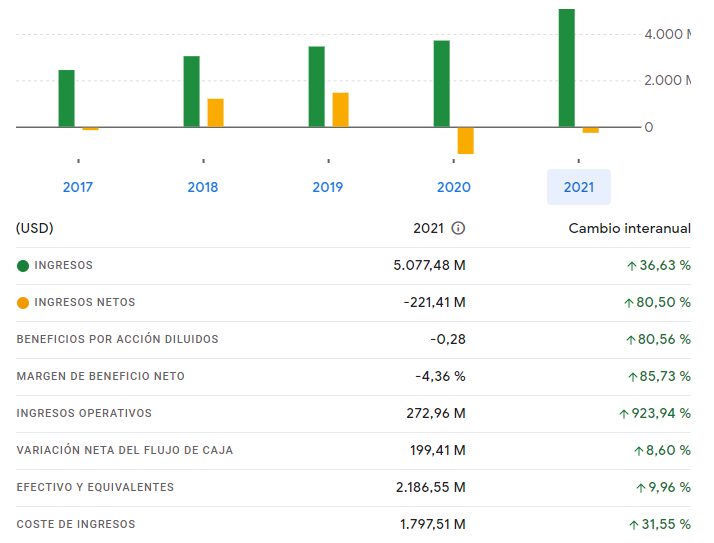Click the 5.077,48 M revenue value

[429, 266]
